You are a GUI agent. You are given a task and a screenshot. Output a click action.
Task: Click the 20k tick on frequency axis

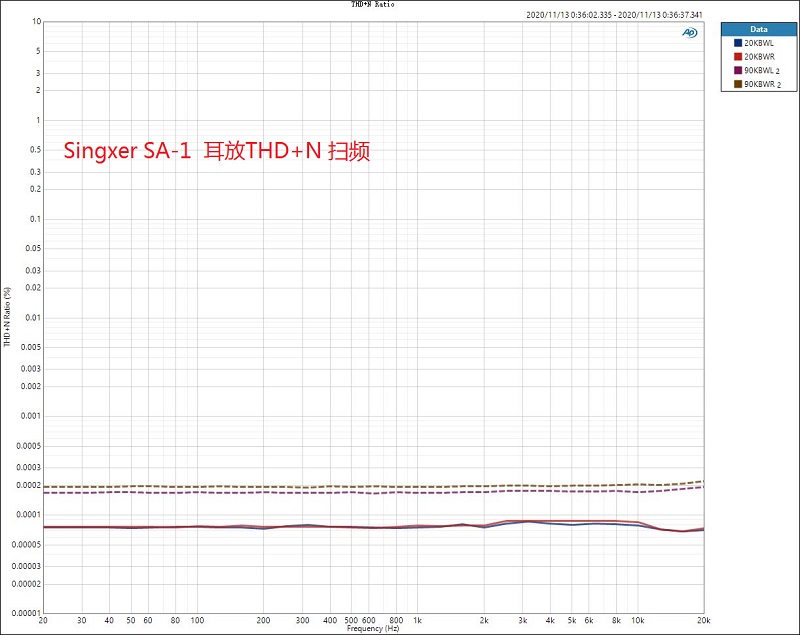(x=703, y=620)
